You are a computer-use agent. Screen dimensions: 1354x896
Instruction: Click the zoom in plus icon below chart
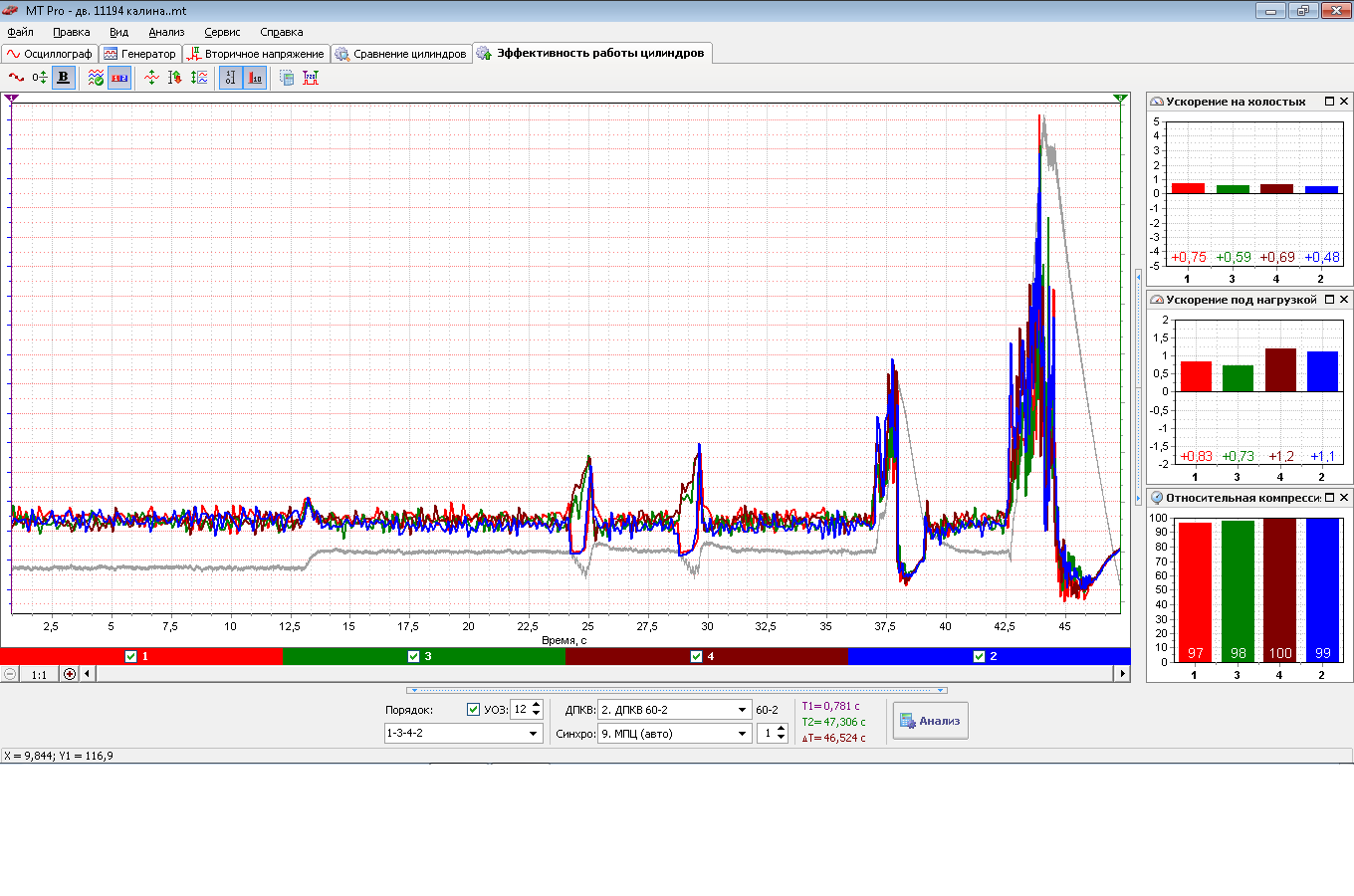click(70, 674)
